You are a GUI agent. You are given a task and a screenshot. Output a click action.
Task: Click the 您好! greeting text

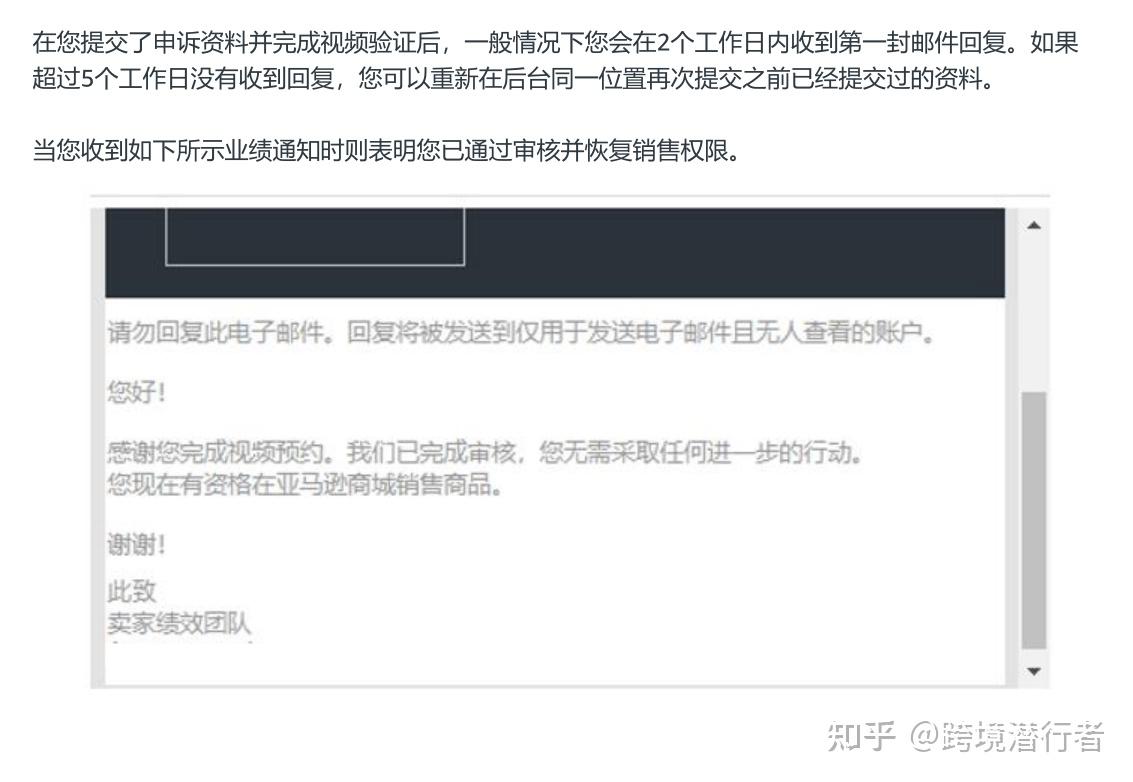[x=137, y=392]
